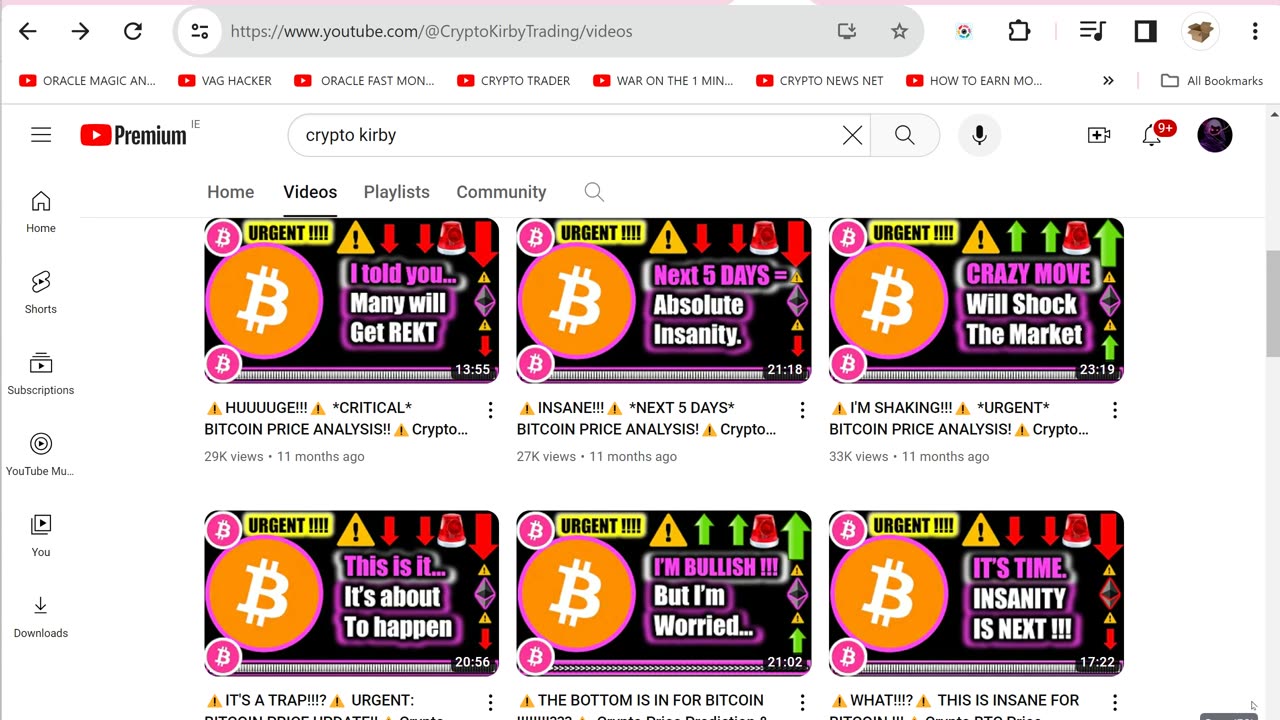Open the HUUUUGE!!! CRITICAL BITCOIN PRICE ANALYSIS title
1280x720 pixels.
point(336,418)
